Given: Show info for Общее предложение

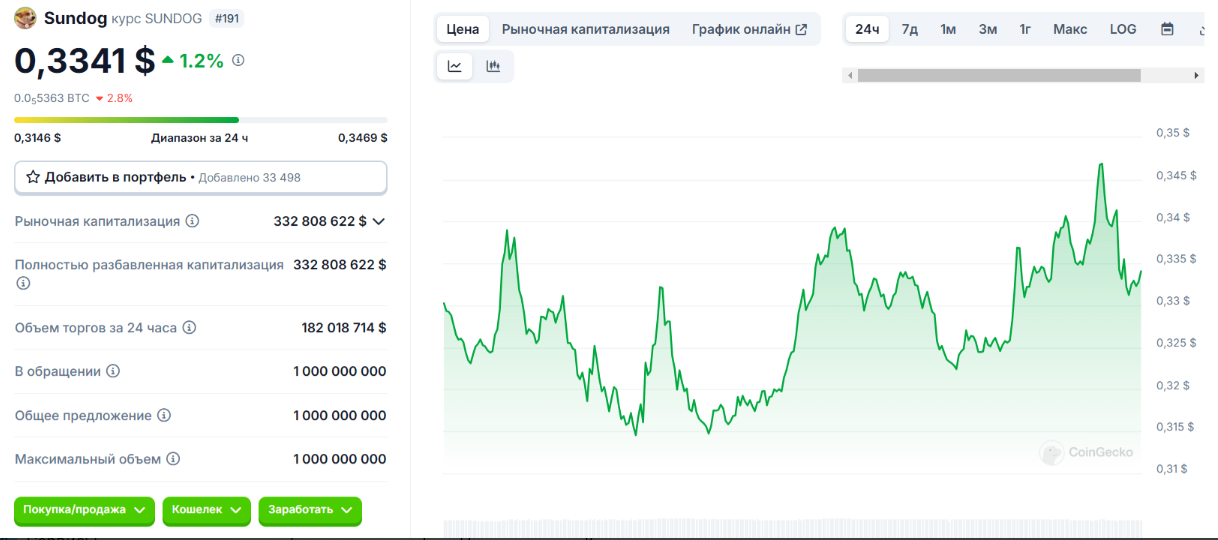Looking at the screenshot, I should tap(164, 415).
